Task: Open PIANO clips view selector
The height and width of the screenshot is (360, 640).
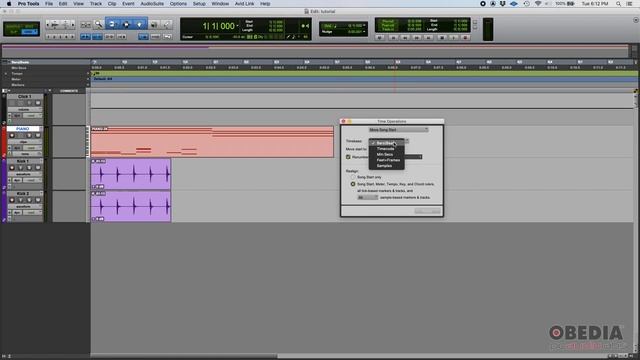Action: coord(24,142)
